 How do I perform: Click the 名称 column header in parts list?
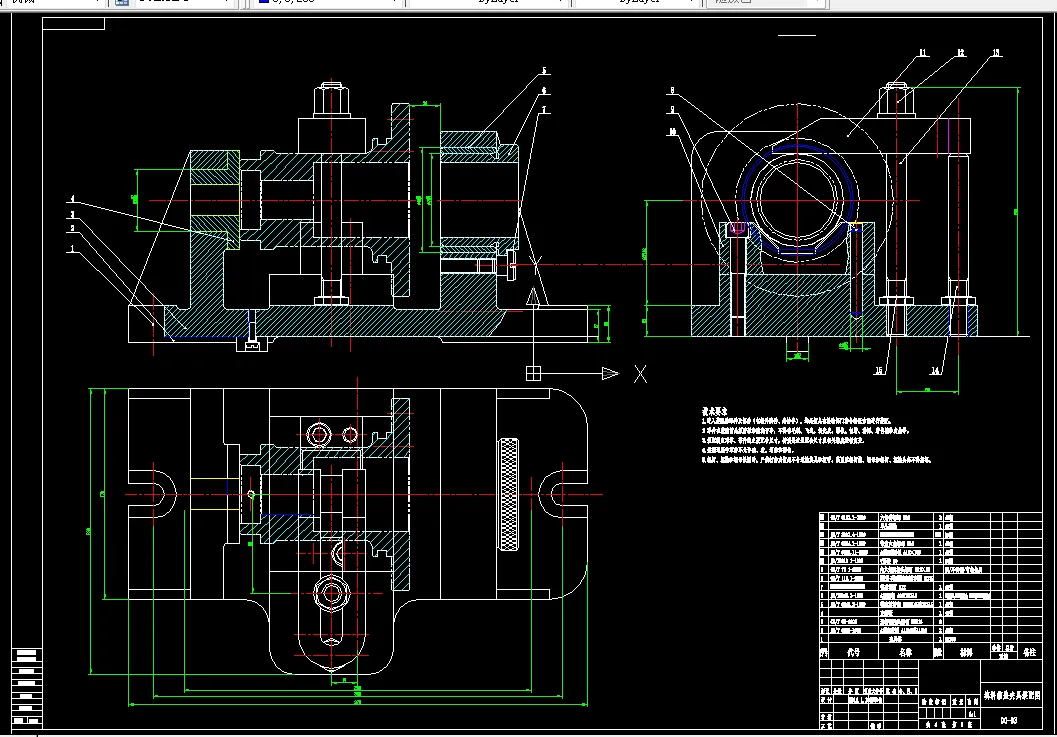905,653
